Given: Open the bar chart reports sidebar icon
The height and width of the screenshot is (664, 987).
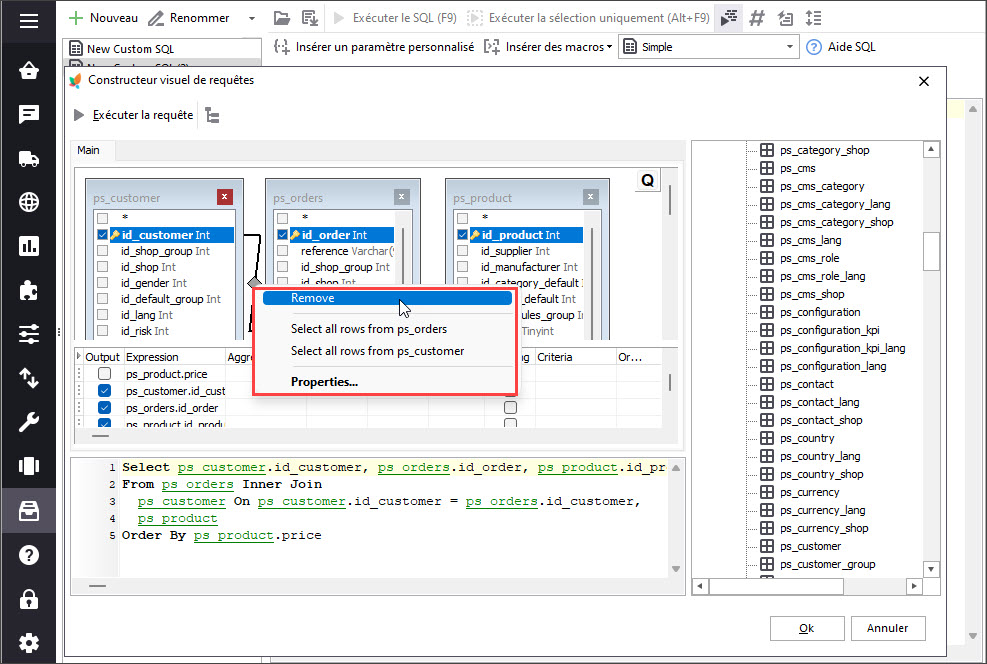Looking at the screenshot, I should pyautogui.click(x=29, y=246).
